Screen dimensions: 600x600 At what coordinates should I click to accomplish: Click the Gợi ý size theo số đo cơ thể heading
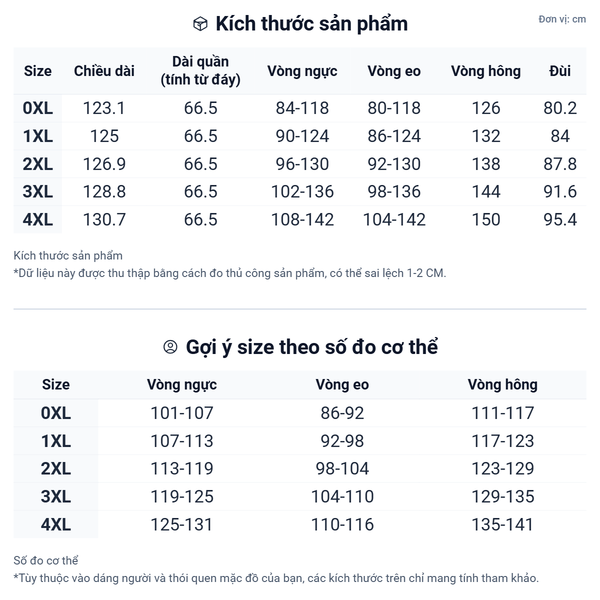312,347
